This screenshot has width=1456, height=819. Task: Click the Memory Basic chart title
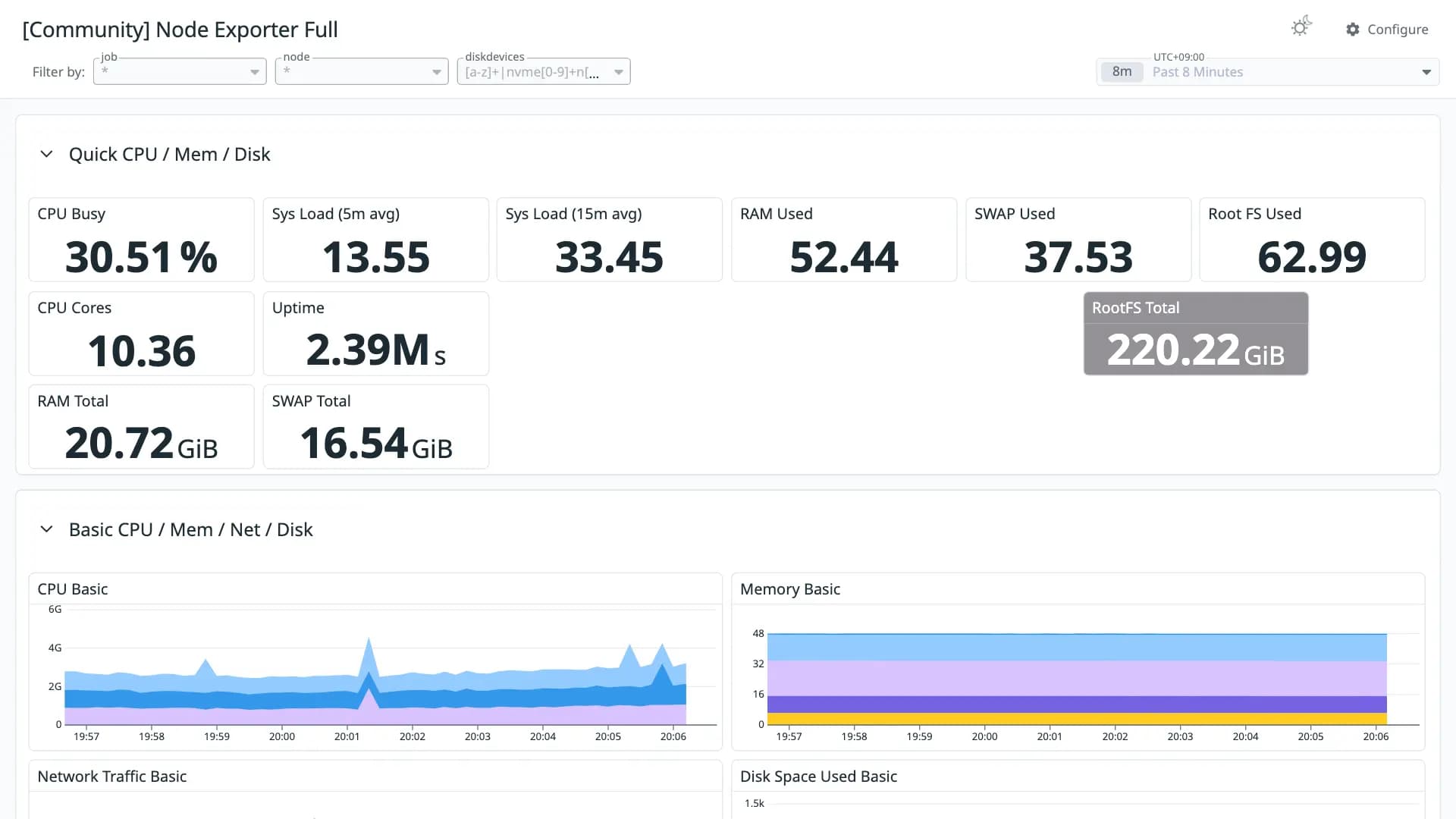point(790,589)
